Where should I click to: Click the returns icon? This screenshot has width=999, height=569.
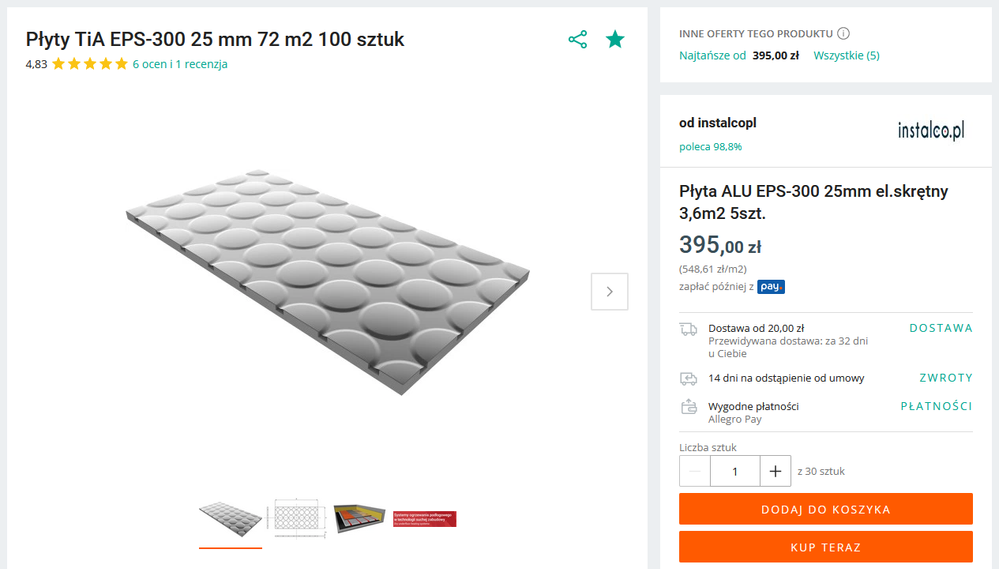[x=688, y=378]
